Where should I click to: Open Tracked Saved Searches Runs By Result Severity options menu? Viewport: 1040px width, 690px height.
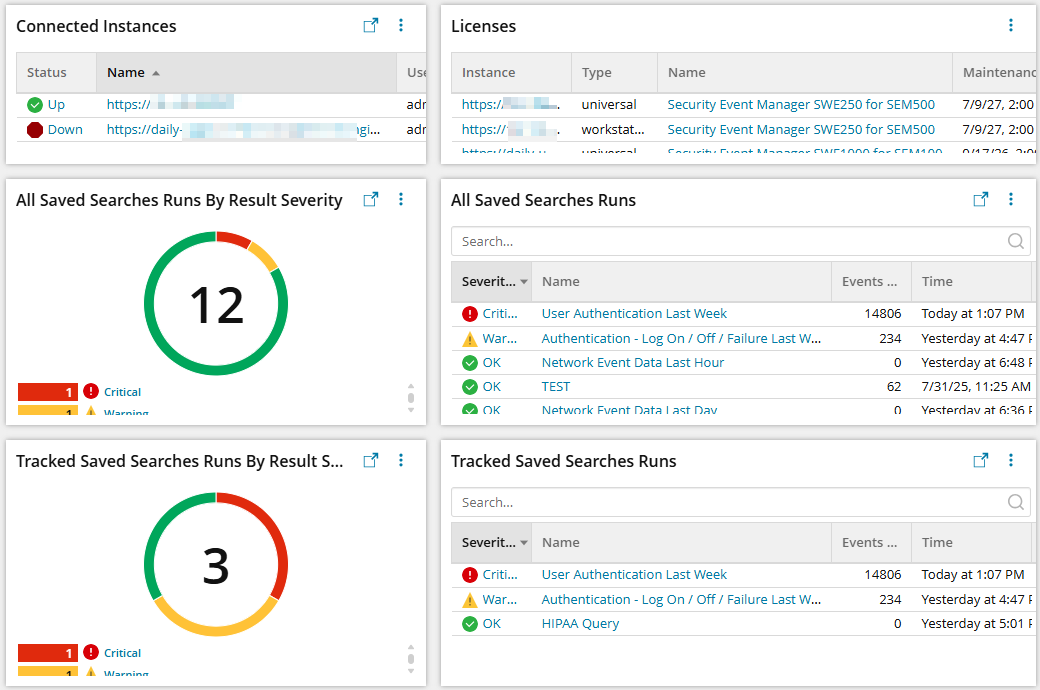click(401, 461)
